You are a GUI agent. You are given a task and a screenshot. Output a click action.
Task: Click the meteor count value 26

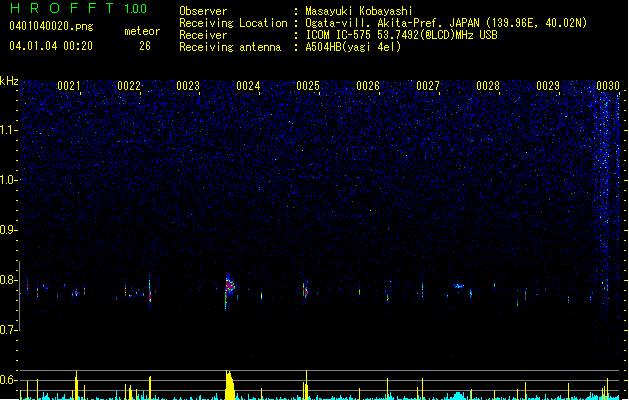(145, 46)
